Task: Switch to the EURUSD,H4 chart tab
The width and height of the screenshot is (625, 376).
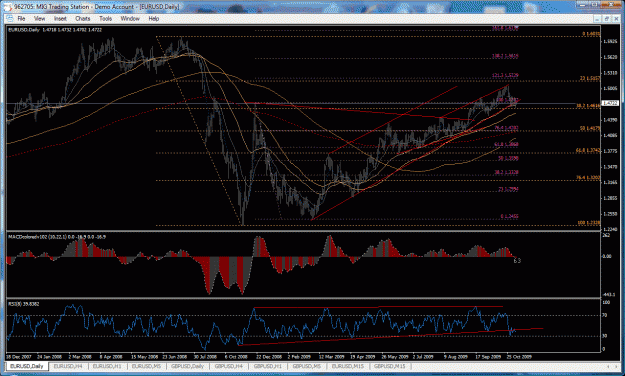Action: 68,366
